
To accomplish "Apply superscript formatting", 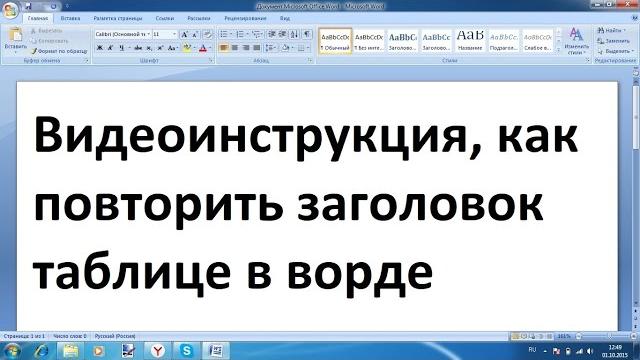I will [x=160, y=48].
